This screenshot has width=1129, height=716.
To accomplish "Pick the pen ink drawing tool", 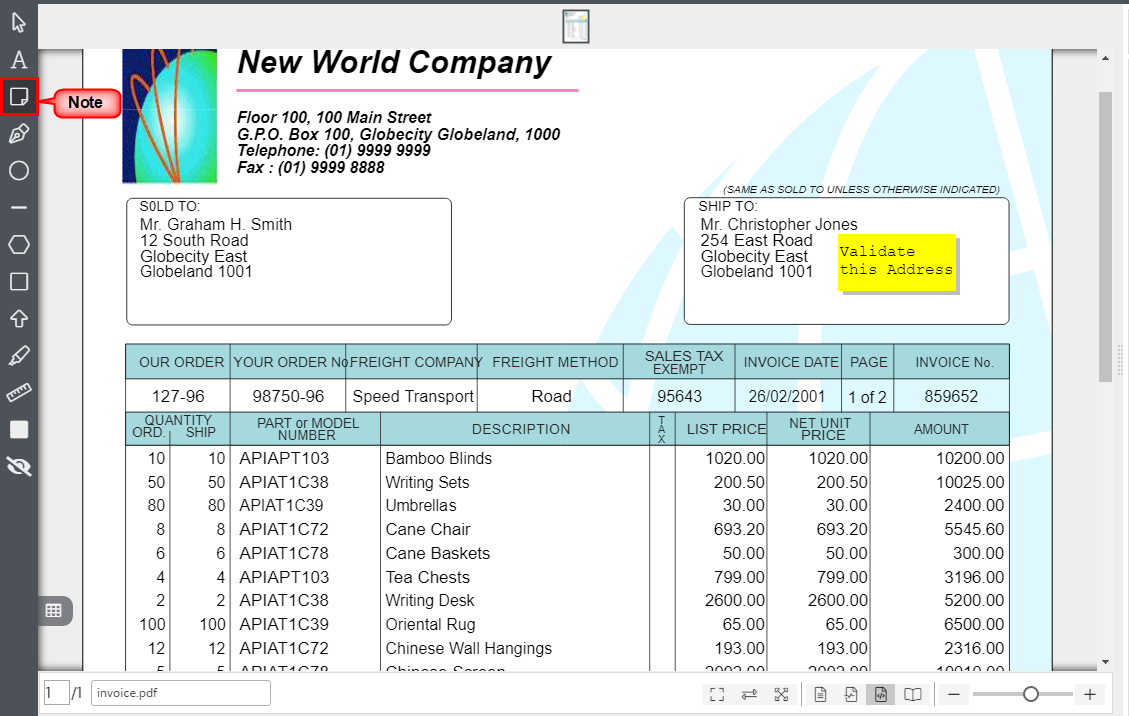I will pos(19,134).
